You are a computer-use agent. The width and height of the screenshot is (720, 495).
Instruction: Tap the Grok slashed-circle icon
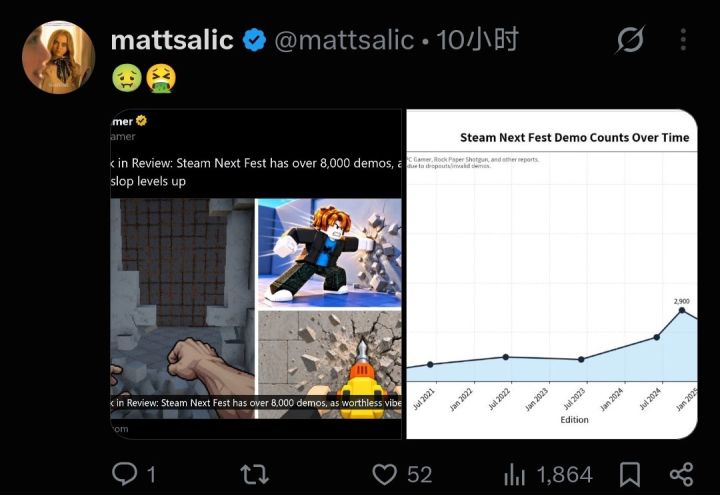[x=630, y=39]
